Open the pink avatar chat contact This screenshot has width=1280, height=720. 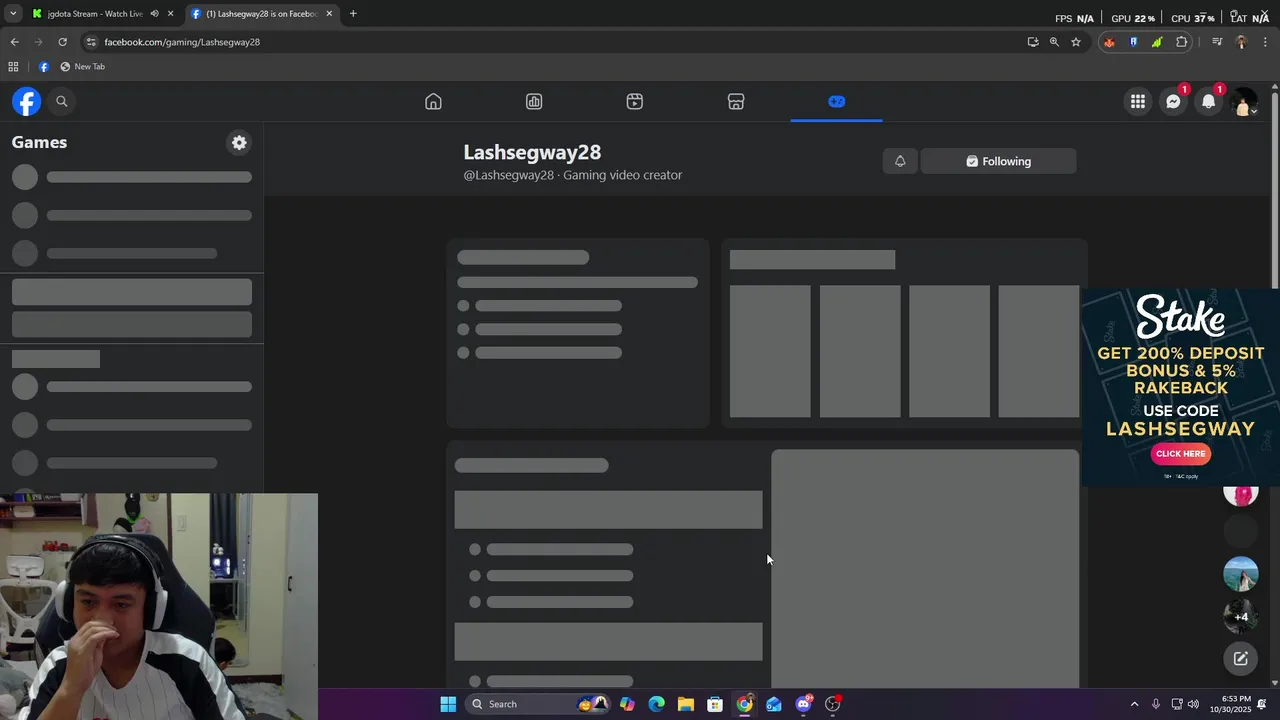(x=1241, y=494)
